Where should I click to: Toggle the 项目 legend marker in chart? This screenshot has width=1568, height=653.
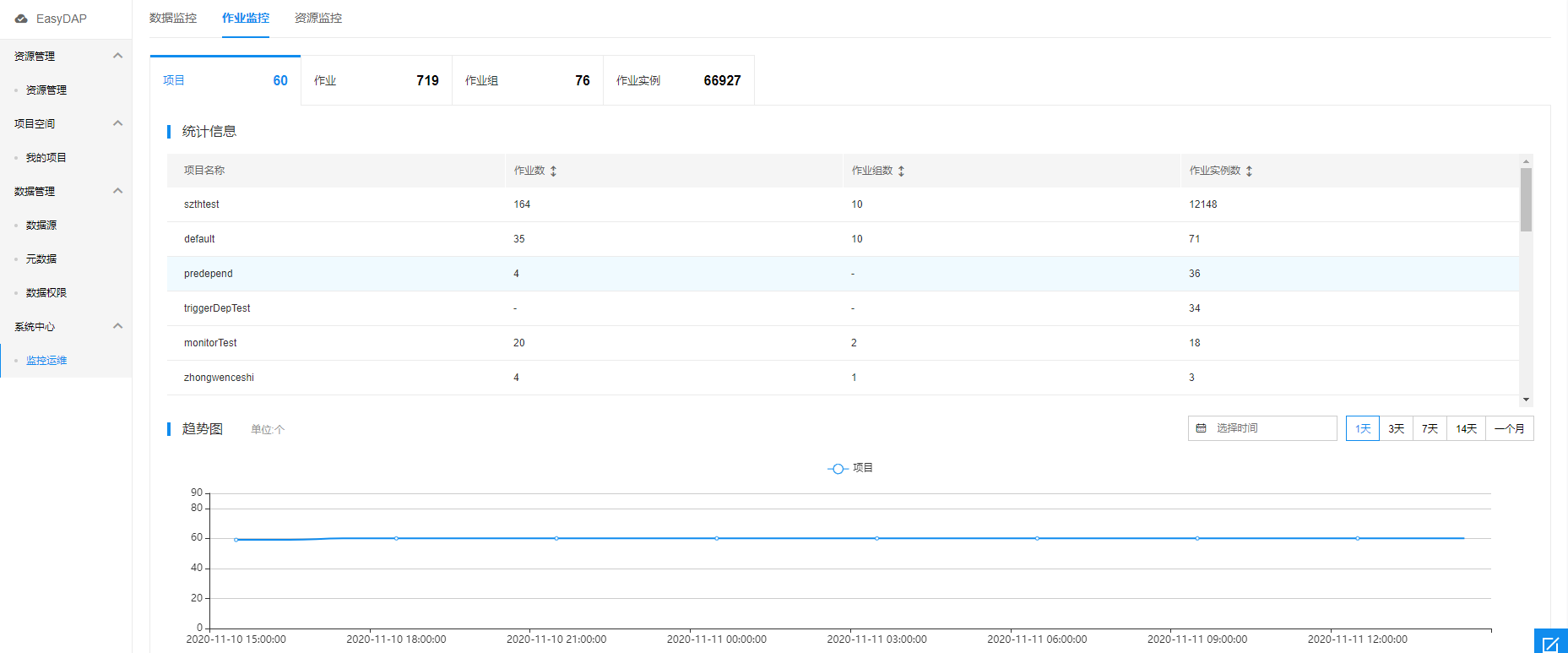coord(837,468)
